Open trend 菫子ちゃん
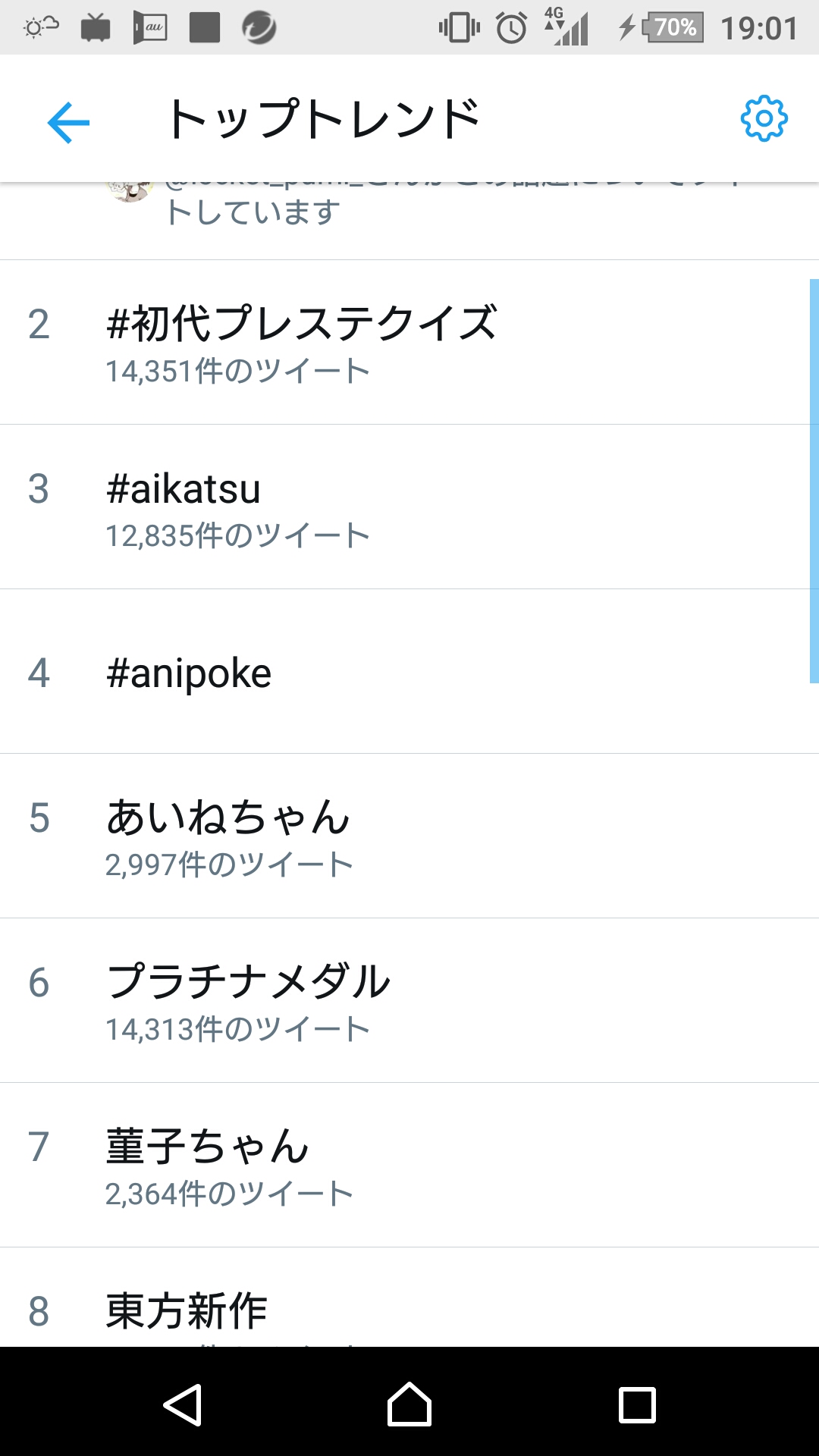819x1456 pixels. [x=207, y=1147]
